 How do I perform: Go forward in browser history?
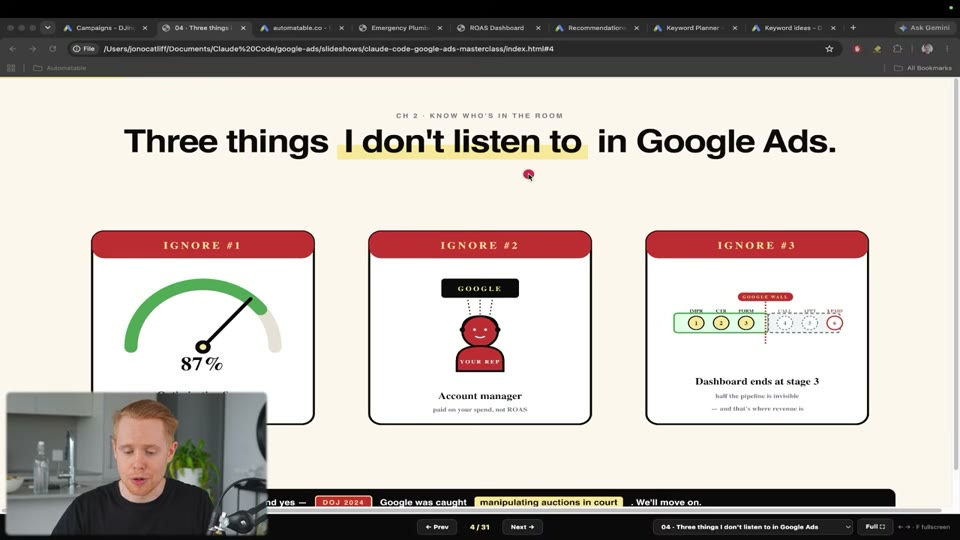tap(32, 49)
